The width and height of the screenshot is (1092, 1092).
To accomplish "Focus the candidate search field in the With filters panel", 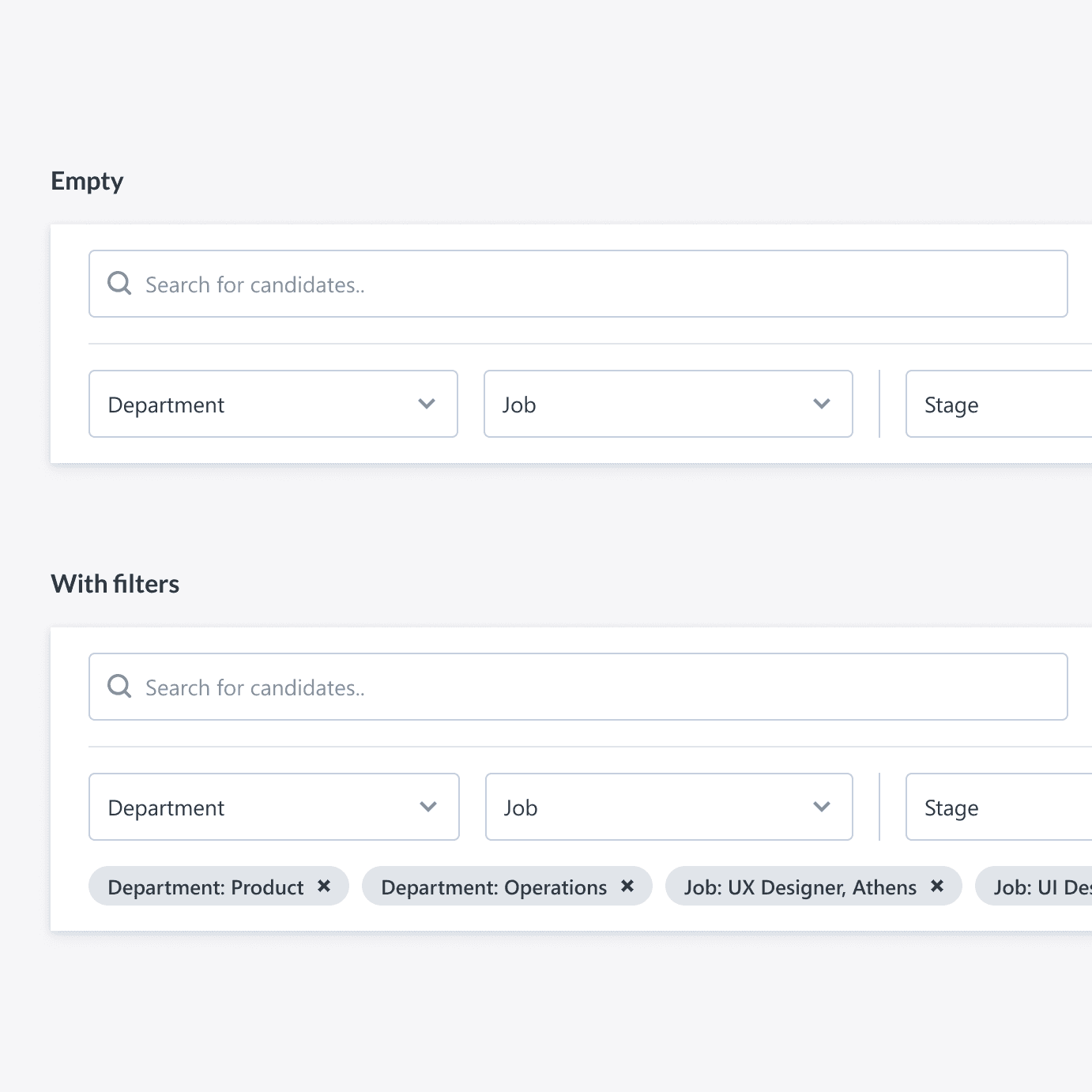I will (x=578, y=687).
